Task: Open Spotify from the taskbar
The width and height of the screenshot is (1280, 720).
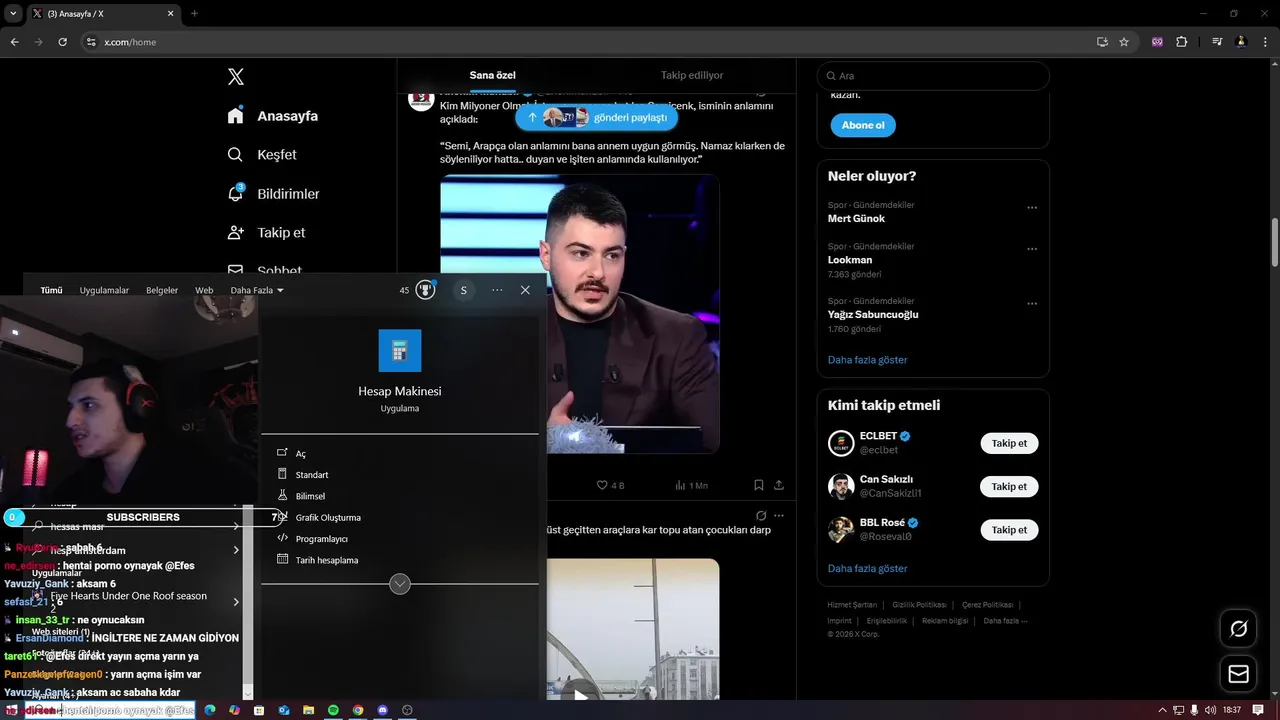Action: click(x=333, y=710)
